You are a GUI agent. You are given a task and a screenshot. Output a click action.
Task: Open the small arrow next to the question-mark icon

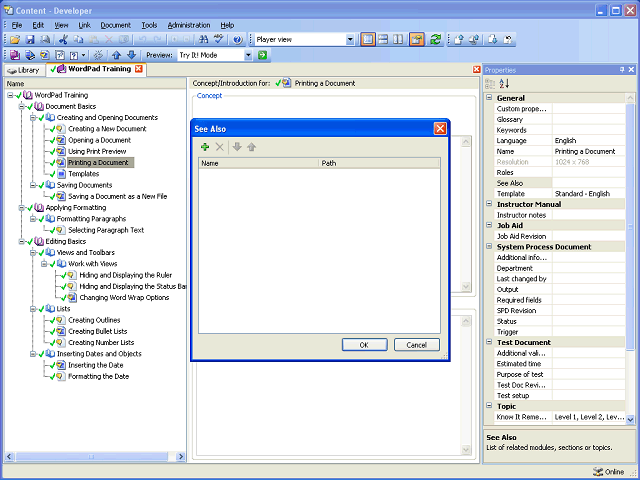(x=83, y=55)
